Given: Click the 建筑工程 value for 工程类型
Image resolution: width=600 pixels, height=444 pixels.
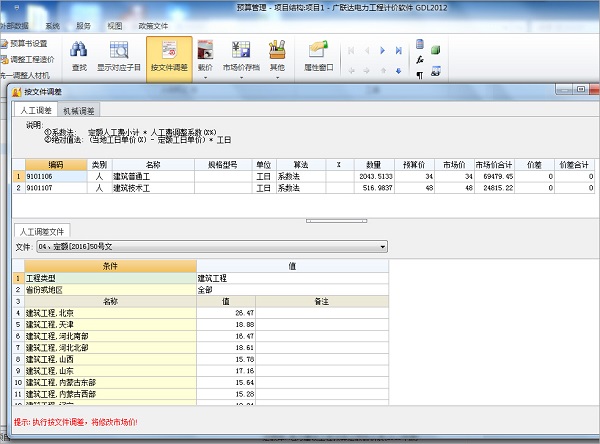Looking at the screenshot, I should tap(292, 278).
